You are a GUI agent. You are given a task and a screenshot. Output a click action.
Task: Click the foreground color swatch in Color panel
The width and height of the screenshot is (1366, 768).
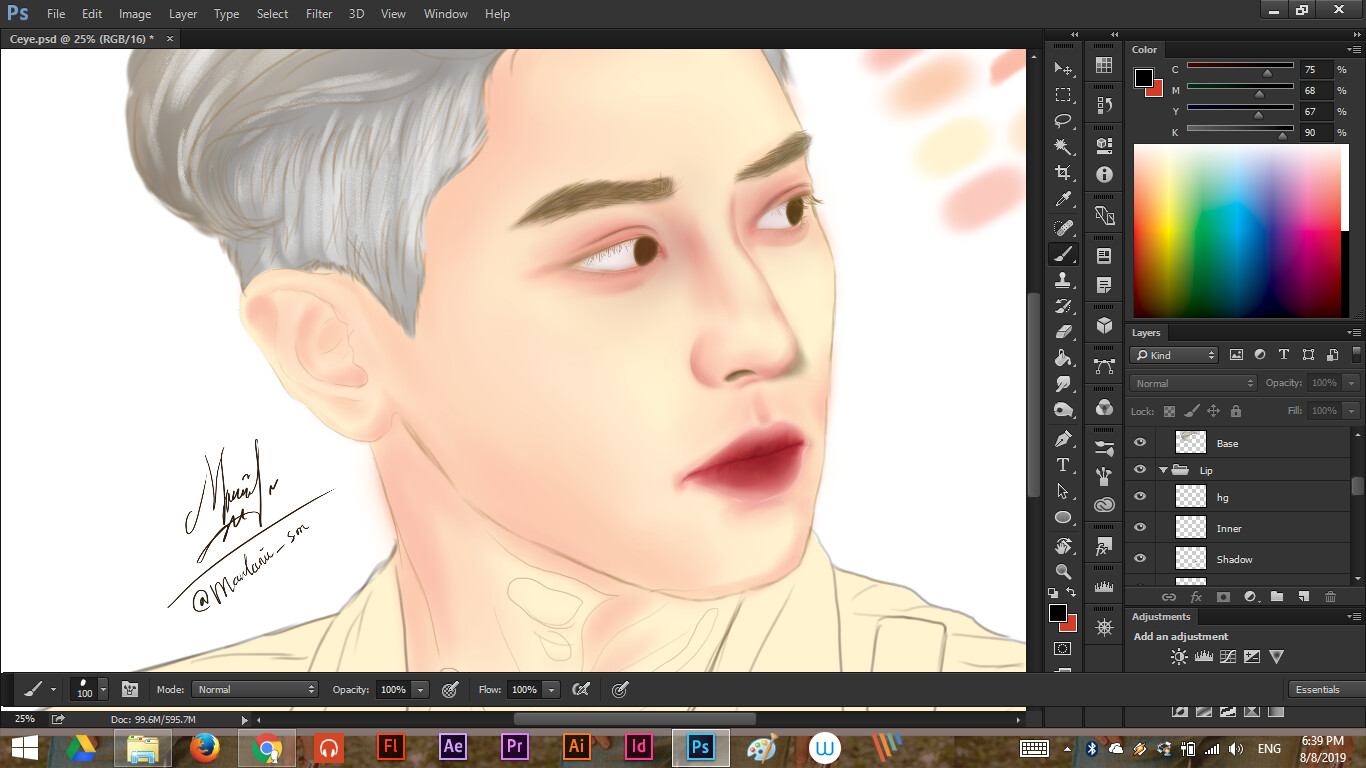point(1144,77)
